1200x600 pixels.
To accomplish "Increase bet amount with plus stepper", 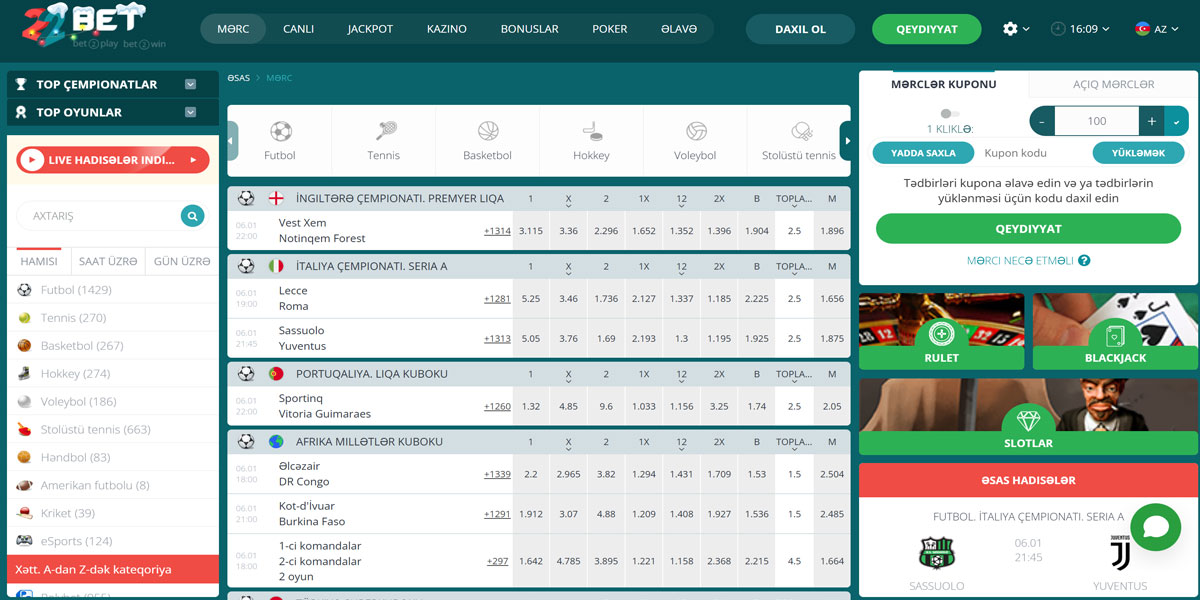I will pyautogui.click(x=1151, y=121).
